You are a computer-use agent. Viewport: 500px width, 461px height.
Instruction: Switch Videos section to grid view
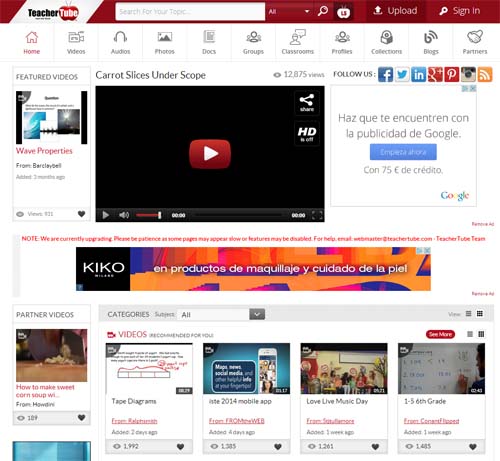[x=481, y=334]
